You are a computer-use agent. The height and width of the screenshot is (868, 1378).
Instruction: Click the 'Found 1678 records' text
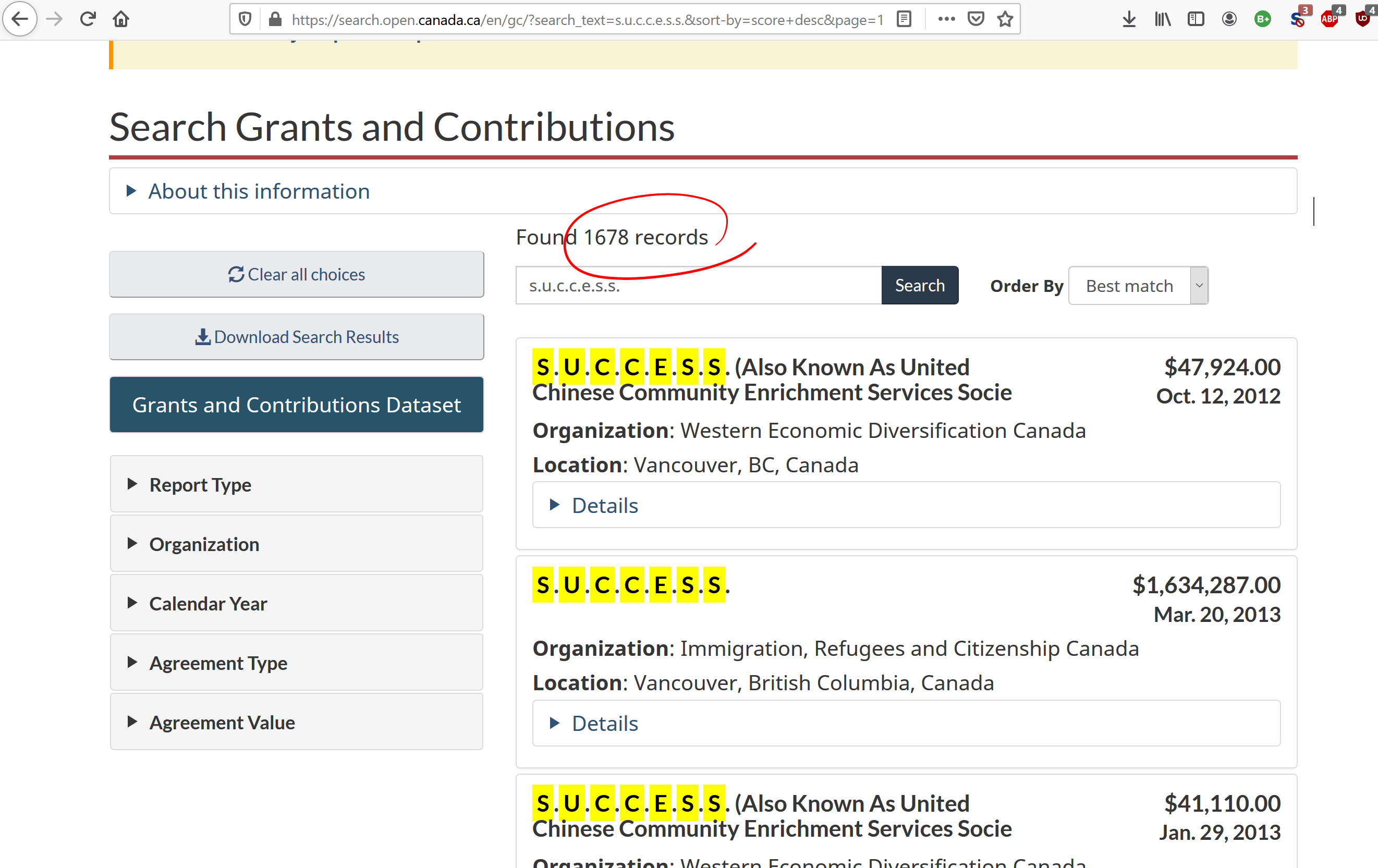[612, 237]
